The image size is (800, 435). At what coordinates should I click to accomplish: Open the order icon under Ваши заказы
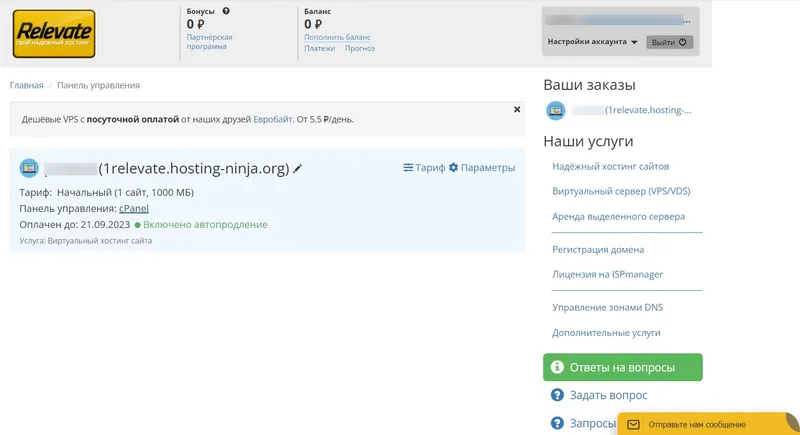(556, 111)
